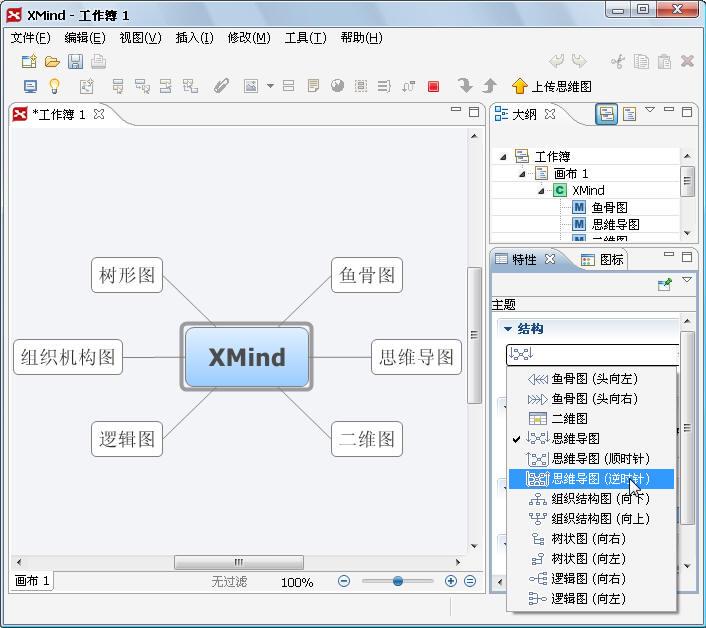Open the 工具(T) menu
This screenshot has width=706, height=628.
pyautogui.click(x=305, y=38)
